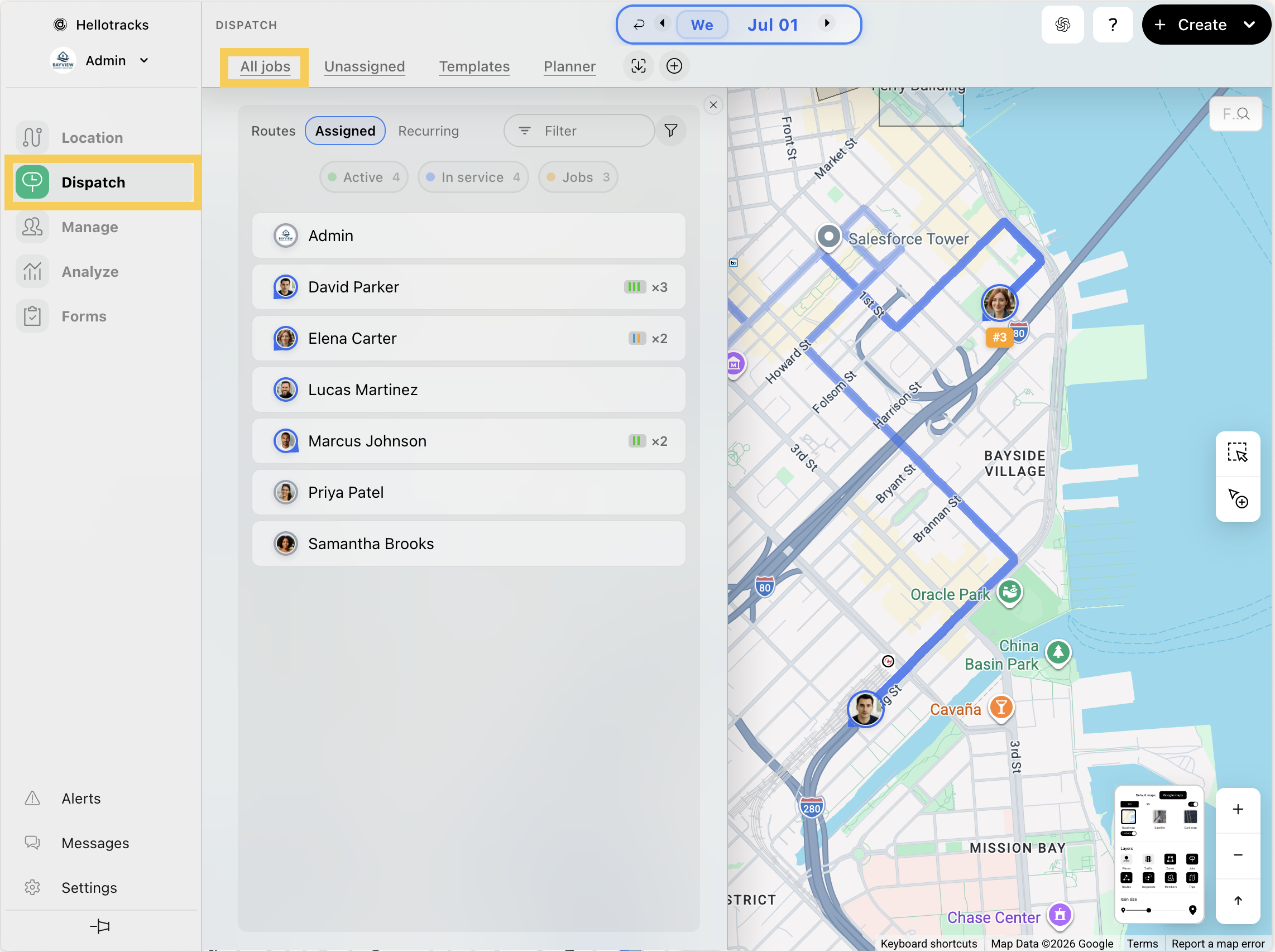This screenshot has height=952, width=1275.
Task: Switch to the Unassigned tab
Action: [x=365, y=66]
